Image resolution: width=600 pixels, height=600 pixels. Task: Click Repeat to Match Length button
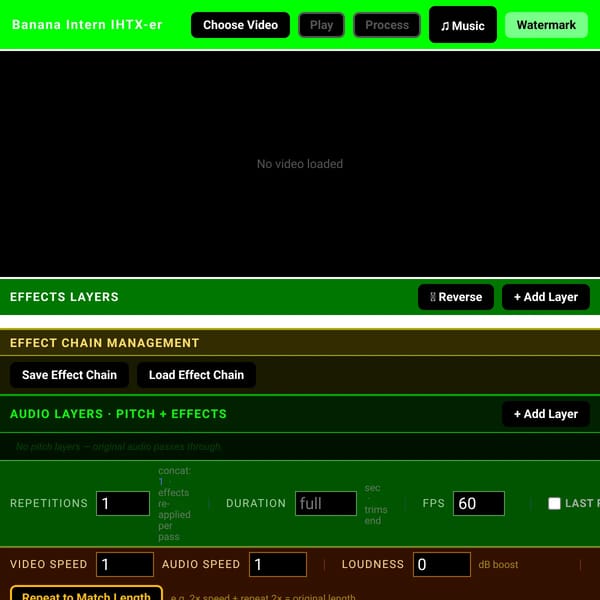tap(86, 593)
